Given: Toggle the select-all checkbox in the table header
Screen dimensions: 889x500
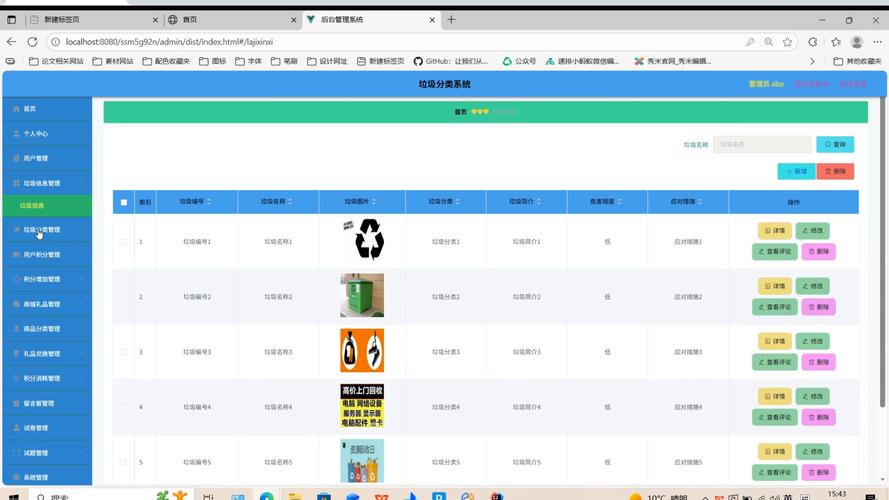Looking at the screenshot, I should click(x=124, y=202).
